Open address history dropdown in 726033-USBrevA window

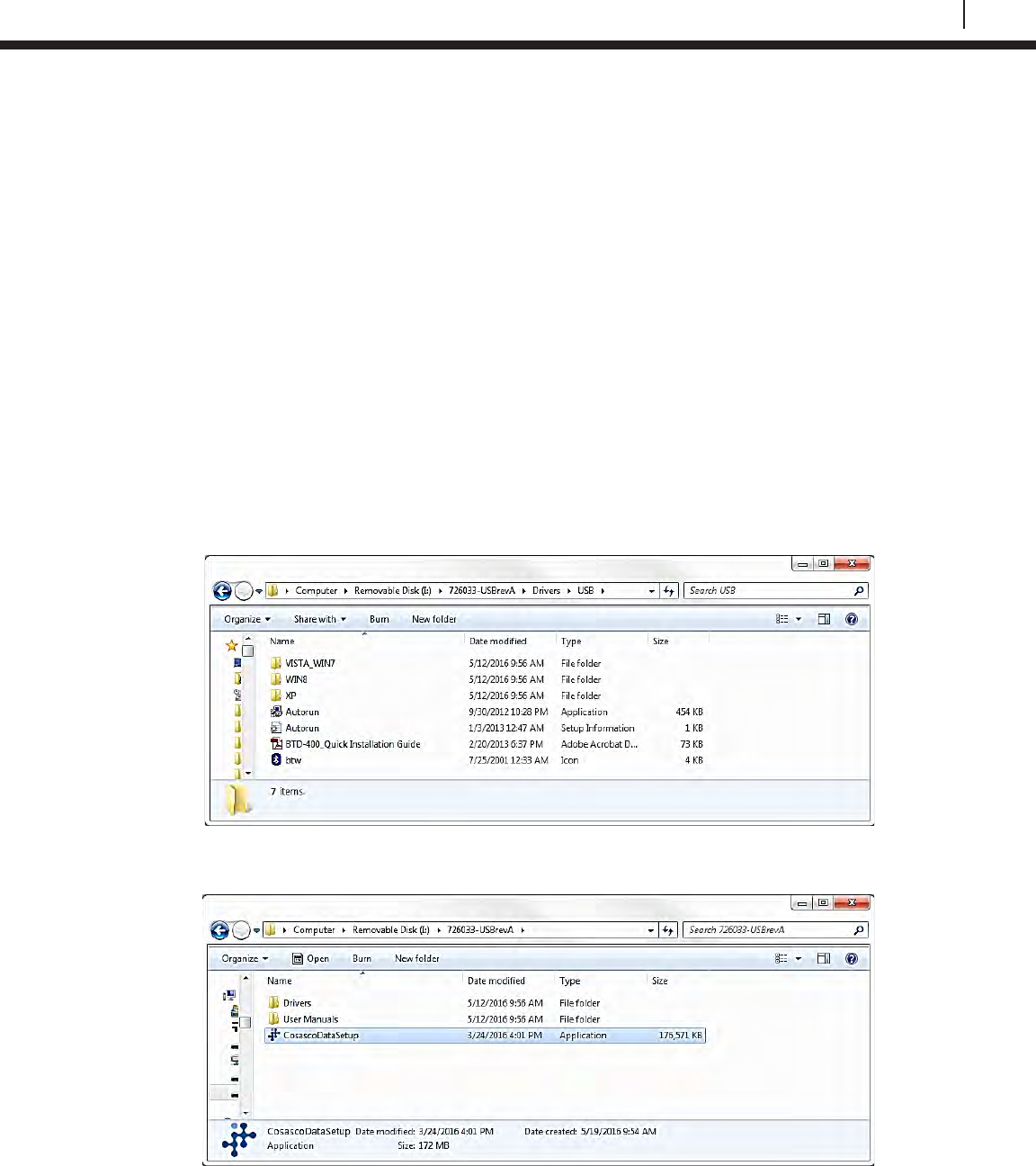[x=651, y=930]
